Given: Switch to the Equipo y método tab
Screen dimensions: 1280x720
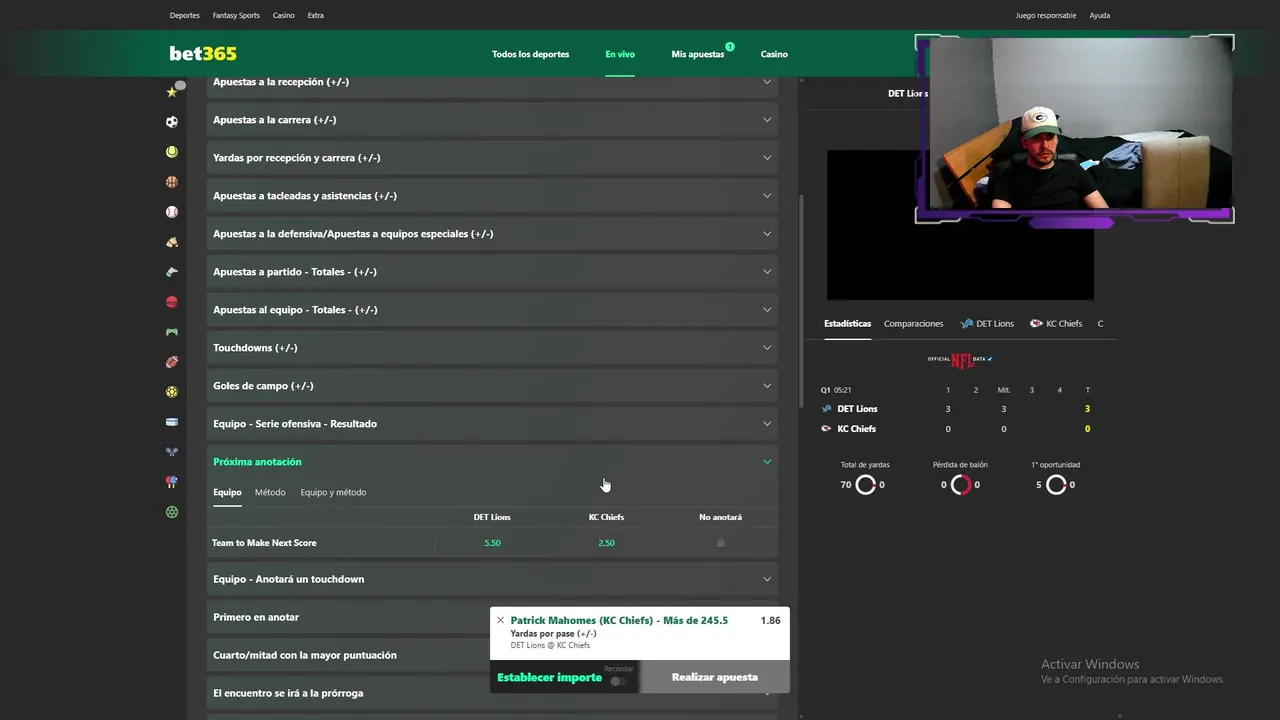Looking at the screenshot, I should [x=333, y=492].
